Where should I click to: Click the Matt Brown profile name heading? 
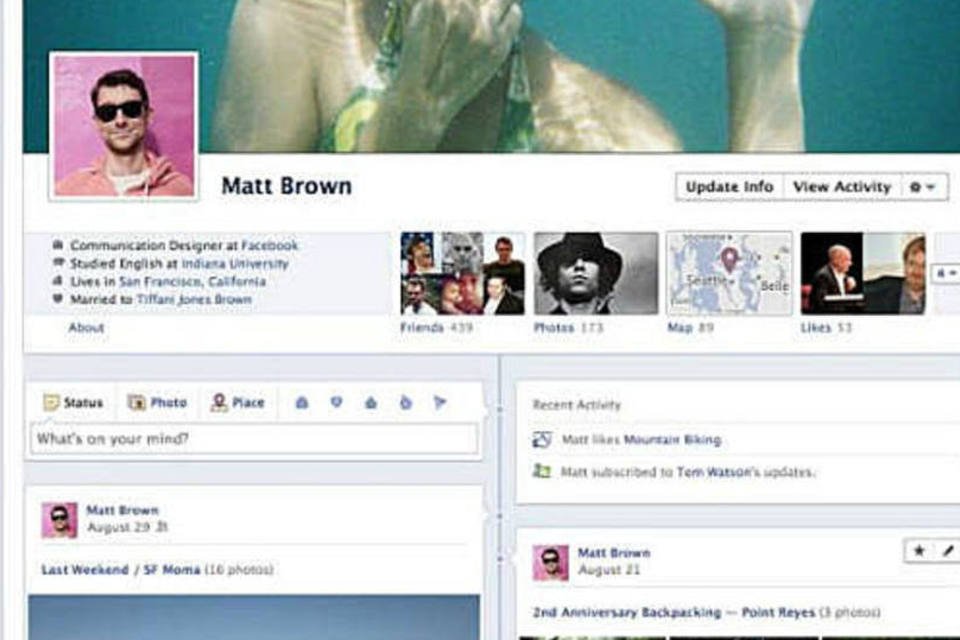(287, 186)
